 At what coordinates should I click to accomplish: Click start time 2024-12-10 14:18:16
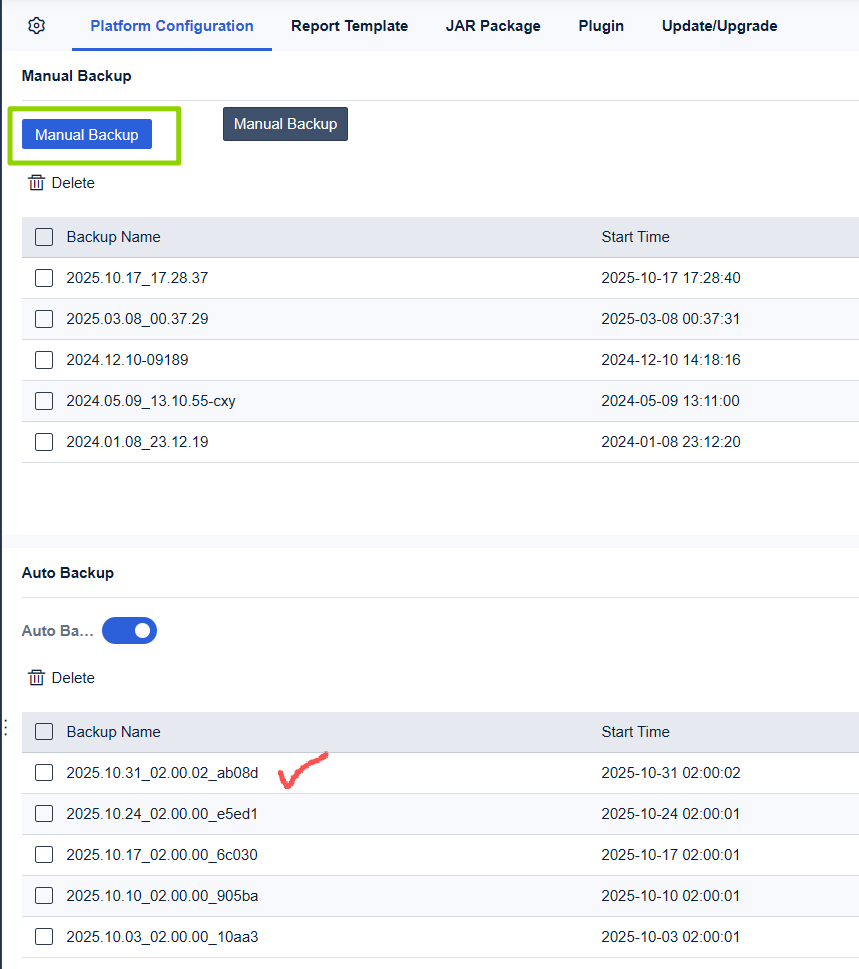[x=671, y=360]
